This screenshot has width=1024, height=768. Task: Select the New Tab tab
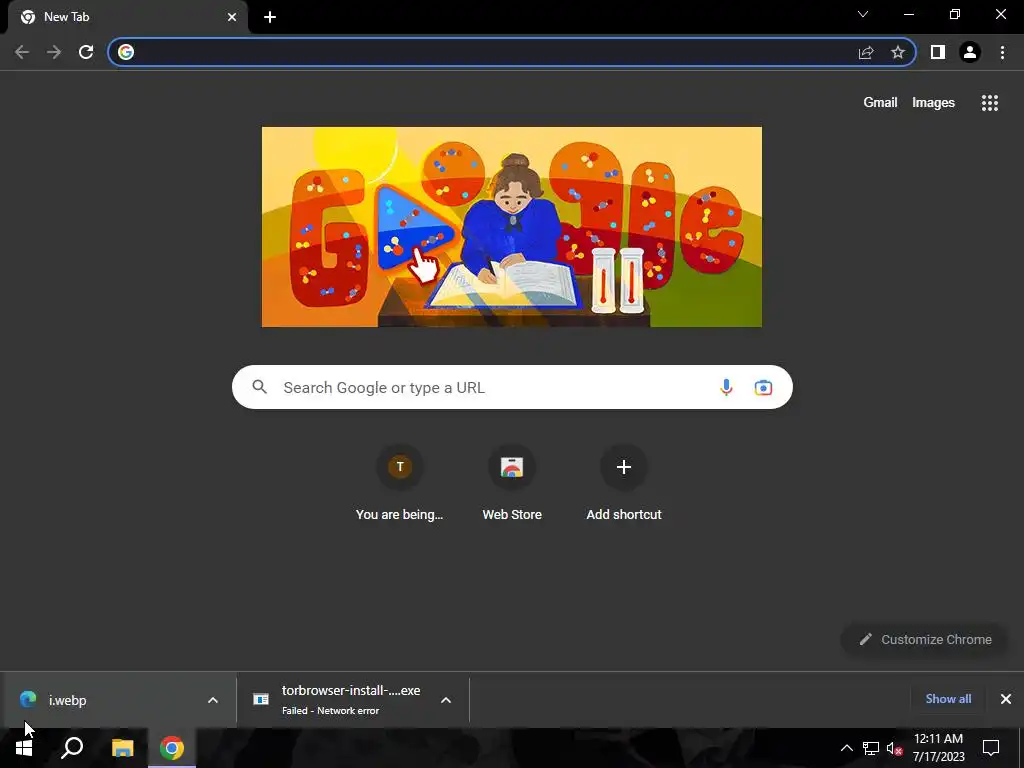pyautogui.click(x=127, y=17)
